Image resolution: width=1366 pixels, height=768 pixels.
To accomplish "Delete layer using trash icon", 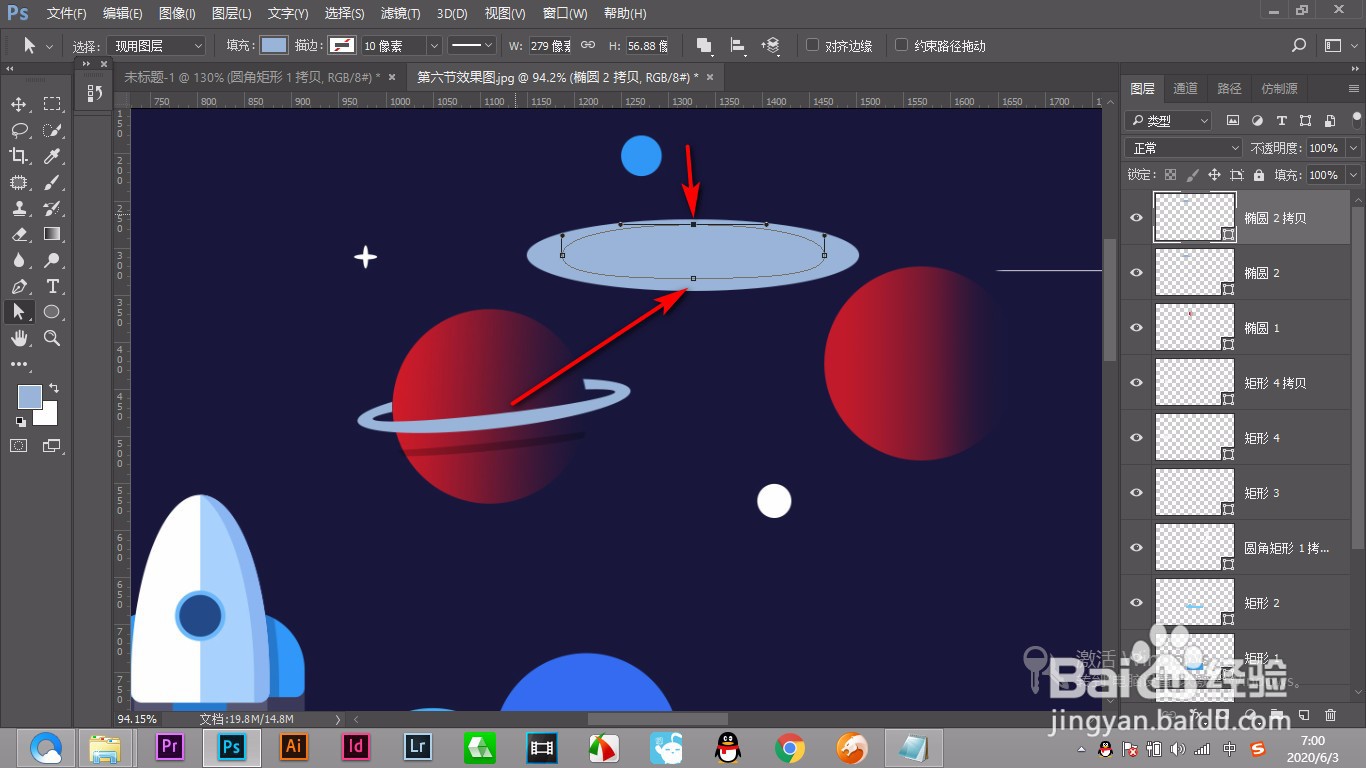I will click(1330, 715).
